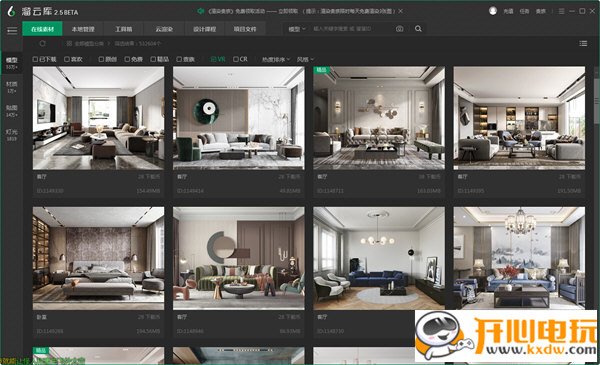The height and width of the screenshot is (365, 600).
Task: Click the camera image-search icon
Action: tap(399, 29)
